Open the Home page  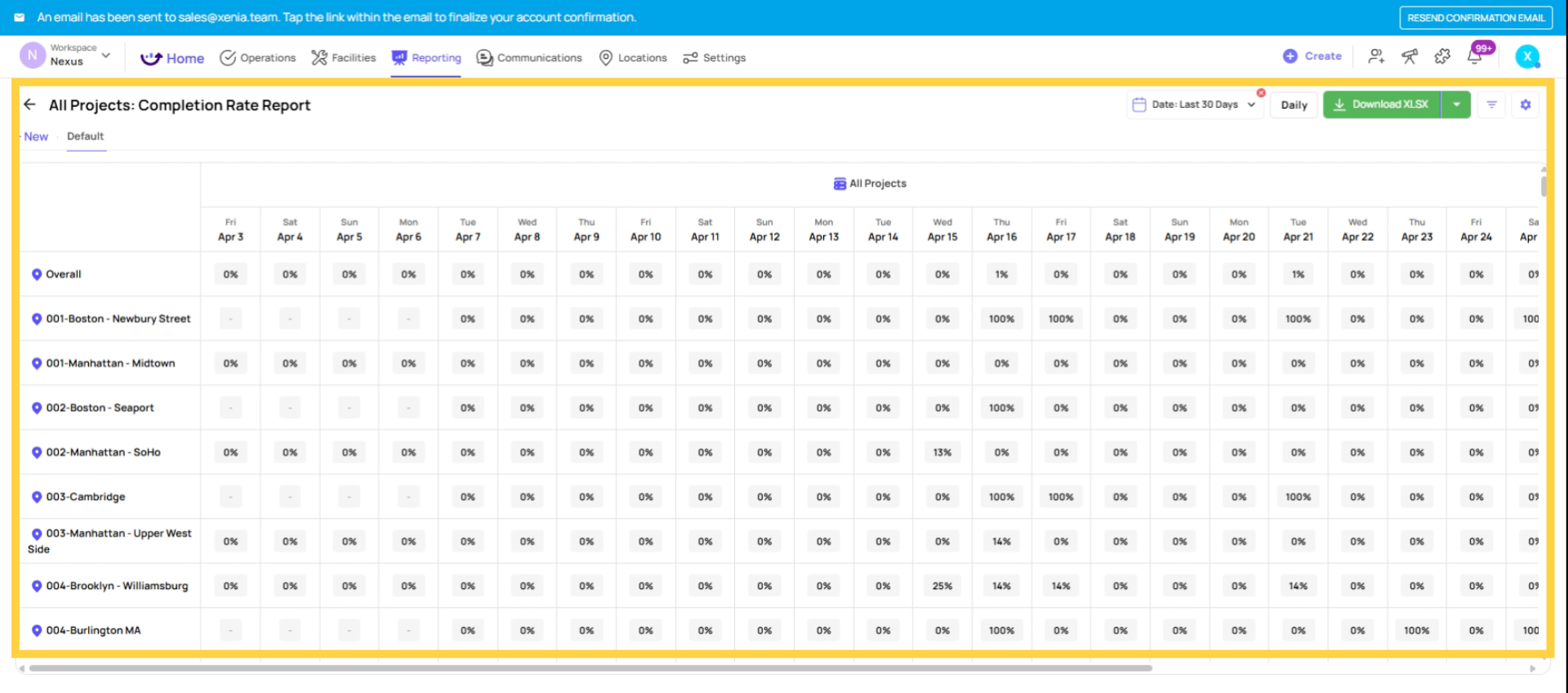click(172, 58)
